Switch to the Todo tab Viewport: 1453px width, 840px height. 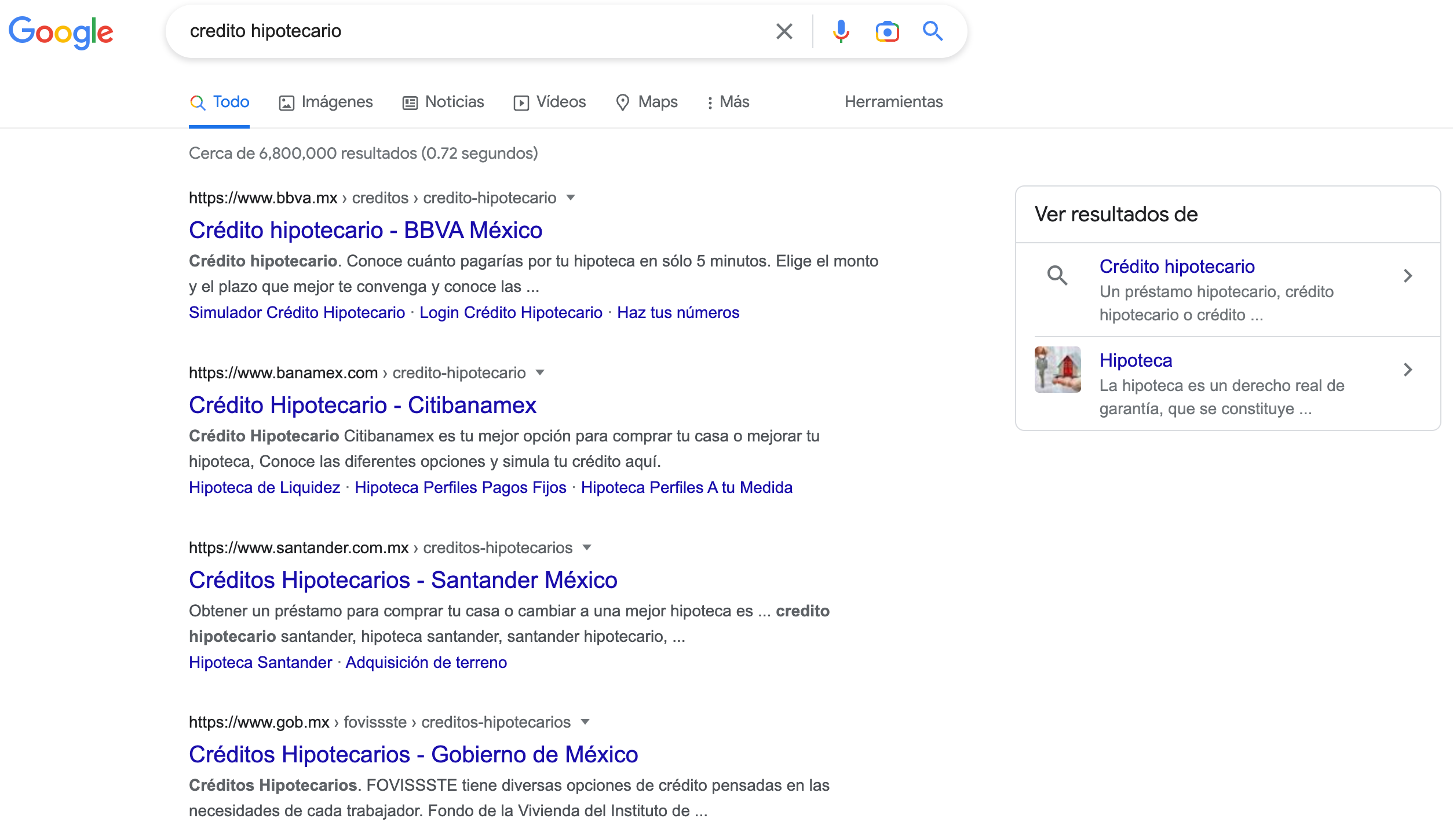click(x=220, y=102)
